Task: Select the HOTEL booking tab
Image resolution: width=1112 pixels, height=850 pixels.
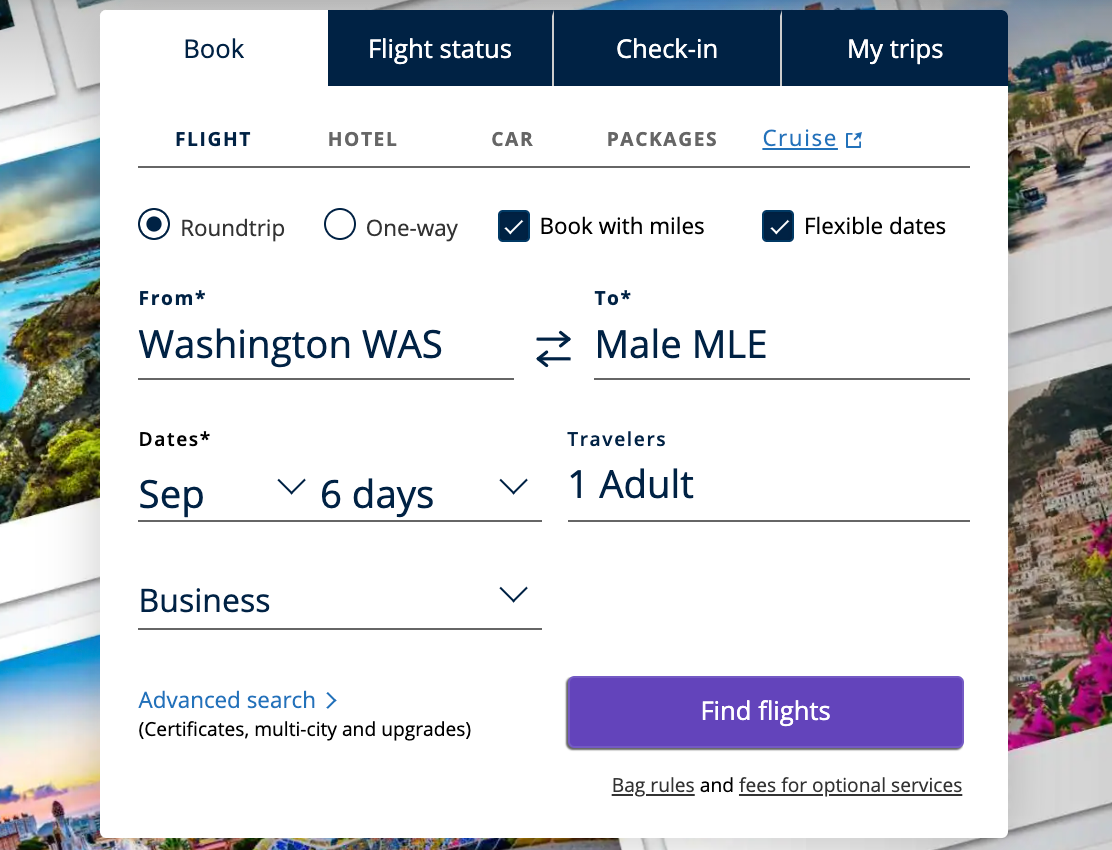Action: tap(362, 138)
